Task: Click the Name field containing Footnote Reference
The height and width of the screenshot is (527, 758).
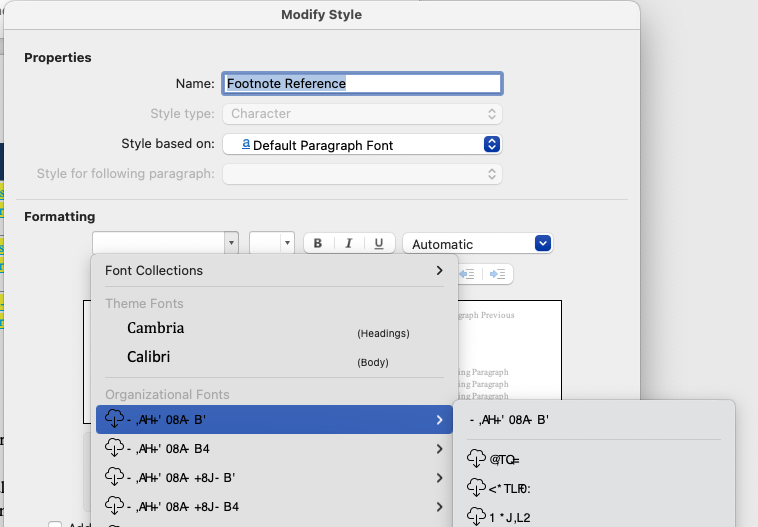Action: 362,83
